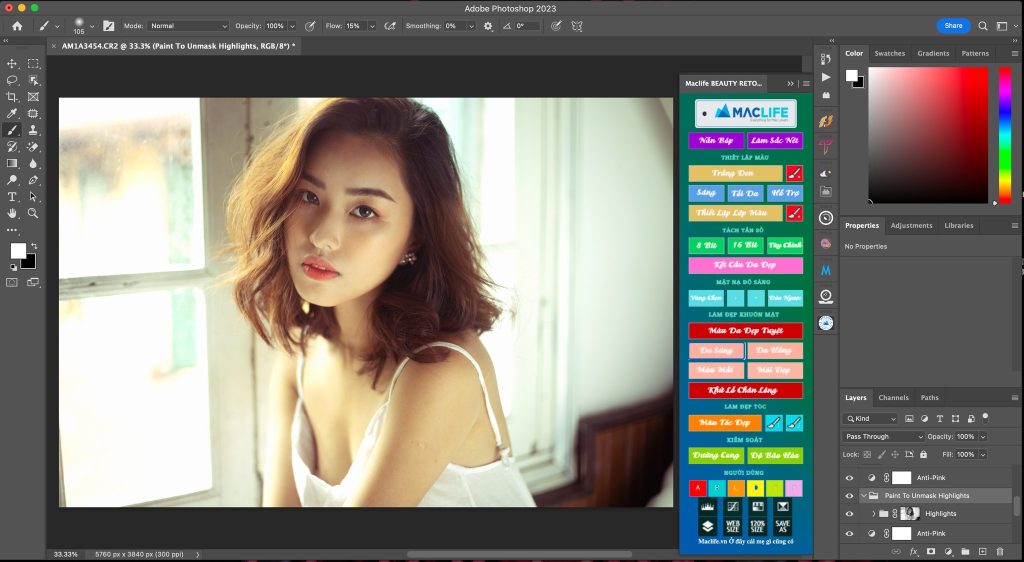The image size is (1024, 562).
Task: Open the Brush Settings panel icon
Action: [x=108, y=26]
